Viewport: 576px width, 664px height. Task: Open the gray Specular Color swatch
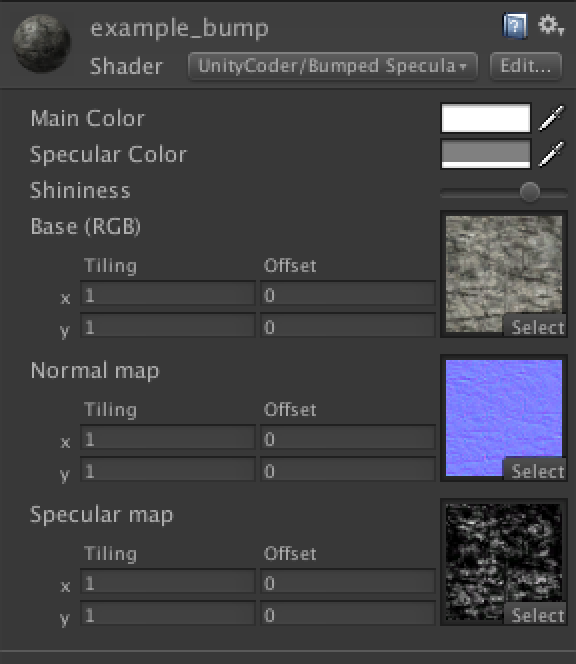click(x=486, y=154)
